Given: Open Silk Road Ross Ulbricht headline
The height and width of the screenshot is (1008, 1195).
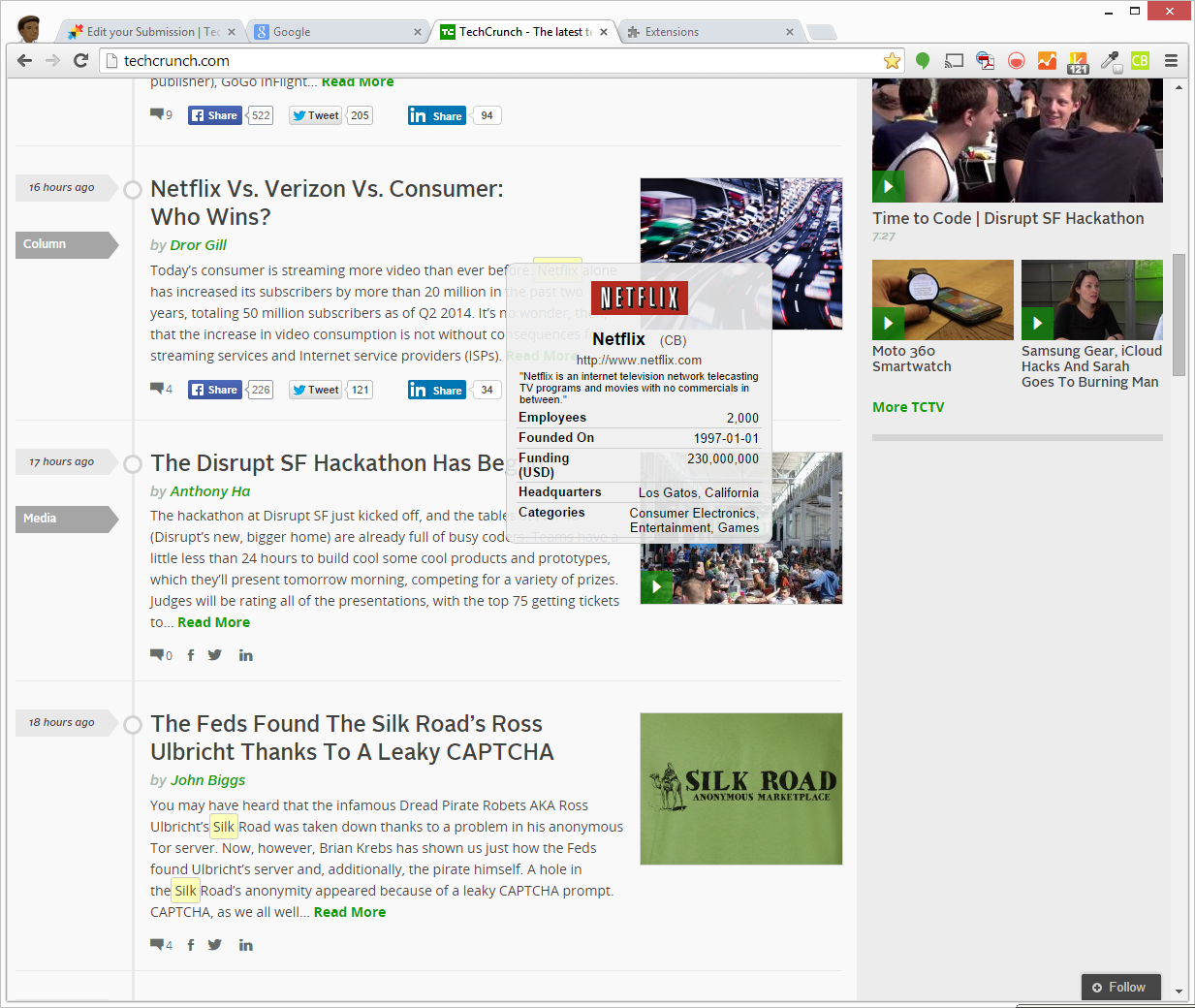Looking at the screenshot, I should [x=352, y=738].
